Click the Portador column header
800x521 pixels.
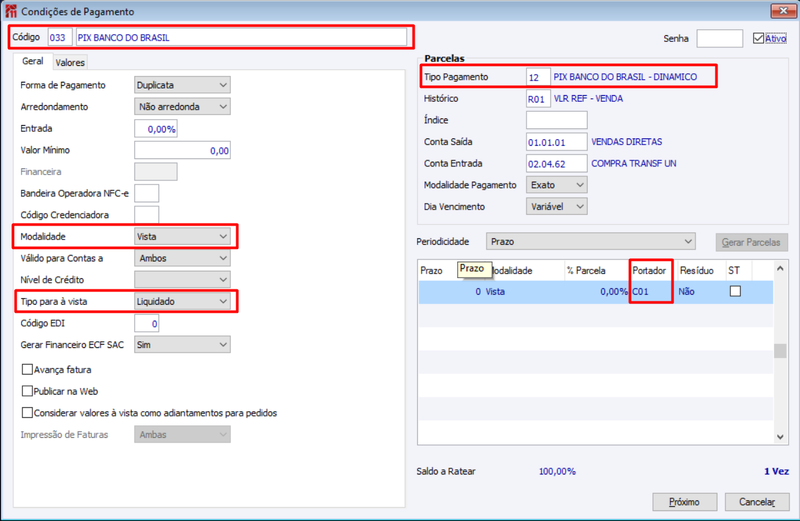(652, 270)
